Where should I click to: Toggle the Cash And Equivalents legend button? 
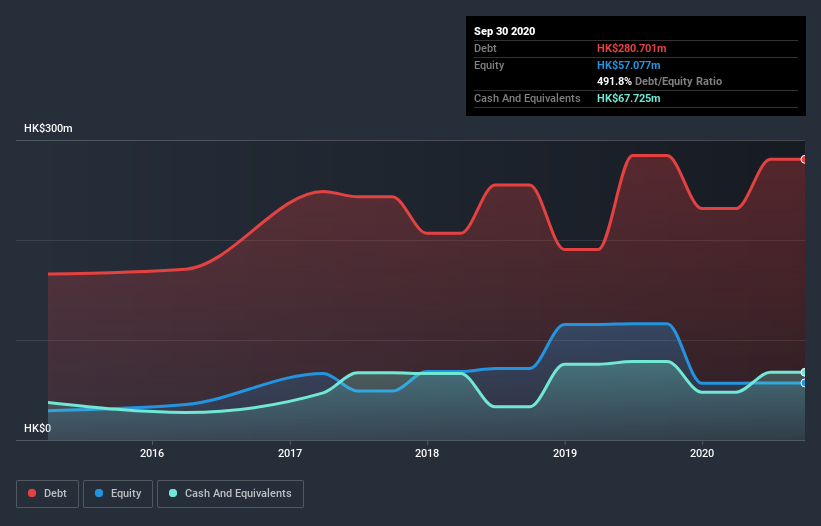(230, 494)
